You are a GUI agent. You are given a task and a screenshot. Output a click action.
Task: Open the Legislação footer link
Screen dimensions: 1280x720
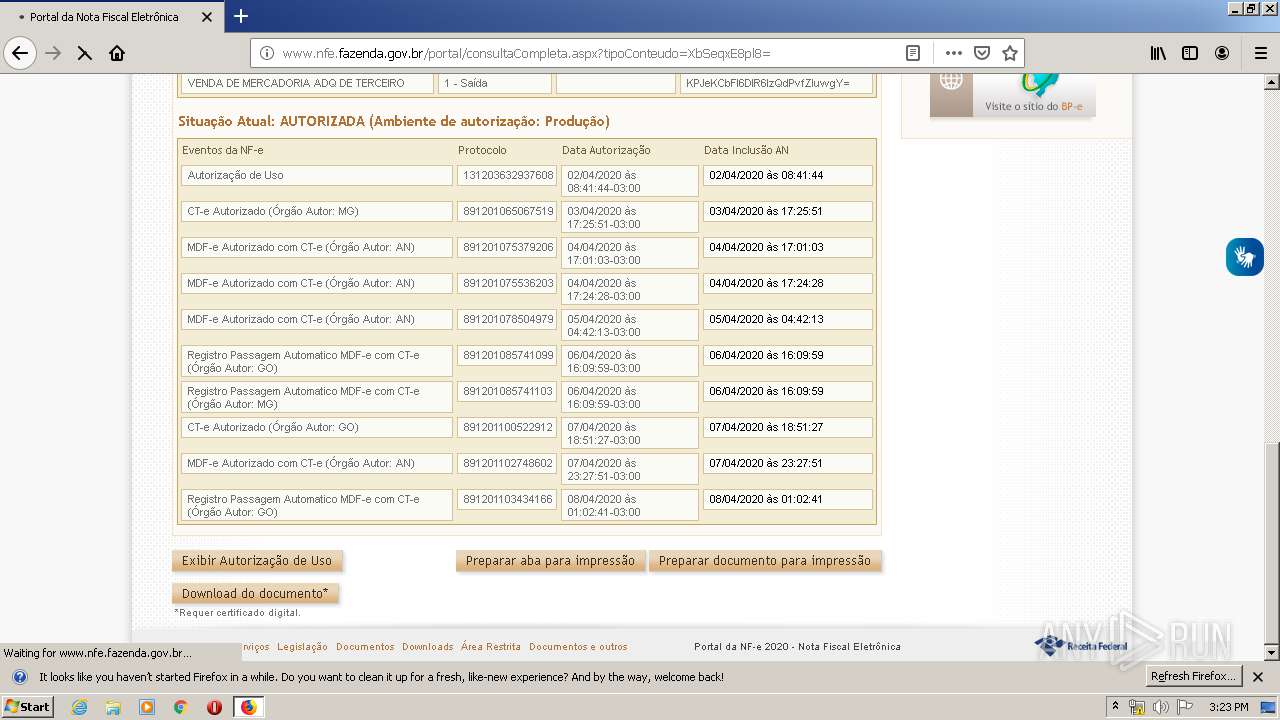302,647
